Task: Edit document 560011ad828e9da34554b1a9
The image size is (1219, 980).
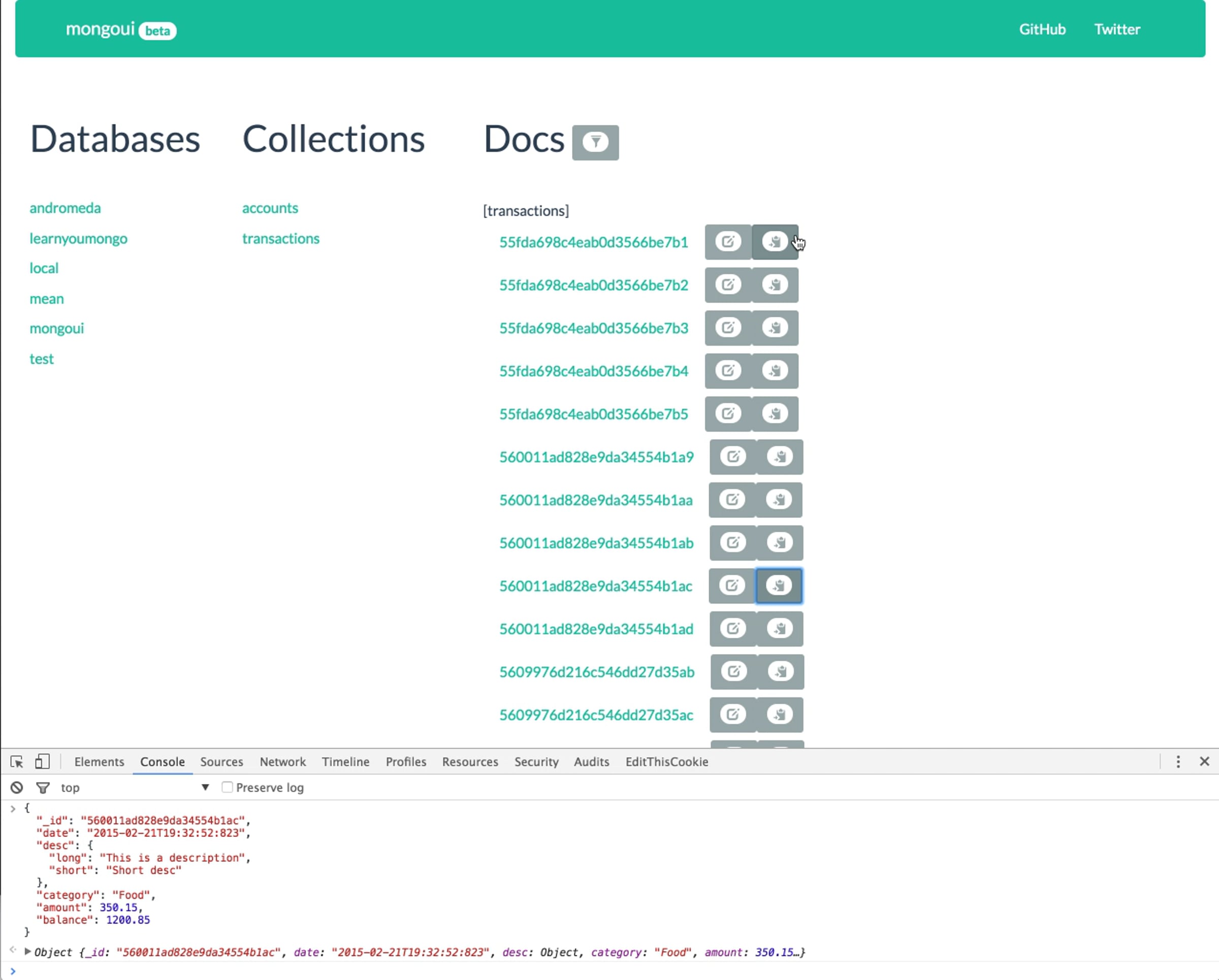Action: (733, 456)
